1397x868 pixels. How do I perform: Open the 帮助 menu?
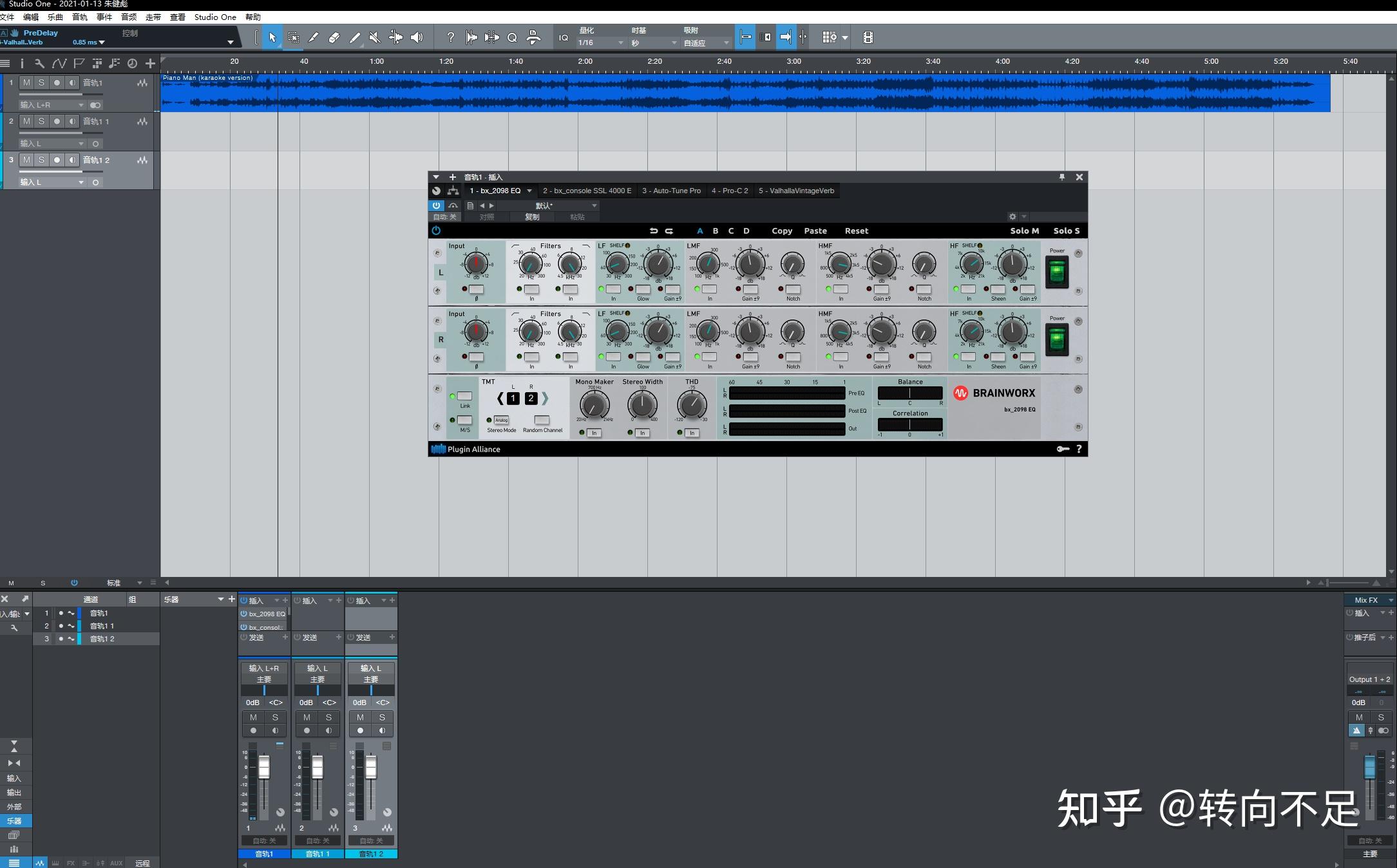coord(253,17)
